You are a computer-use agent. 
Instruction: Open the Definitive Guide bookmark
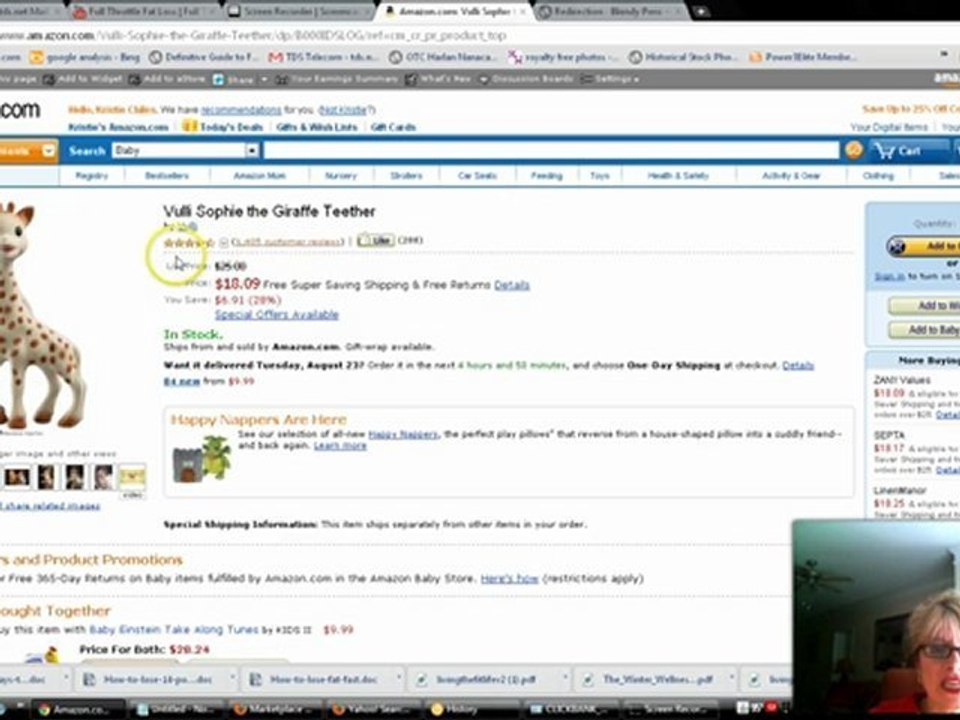point(205,57)
